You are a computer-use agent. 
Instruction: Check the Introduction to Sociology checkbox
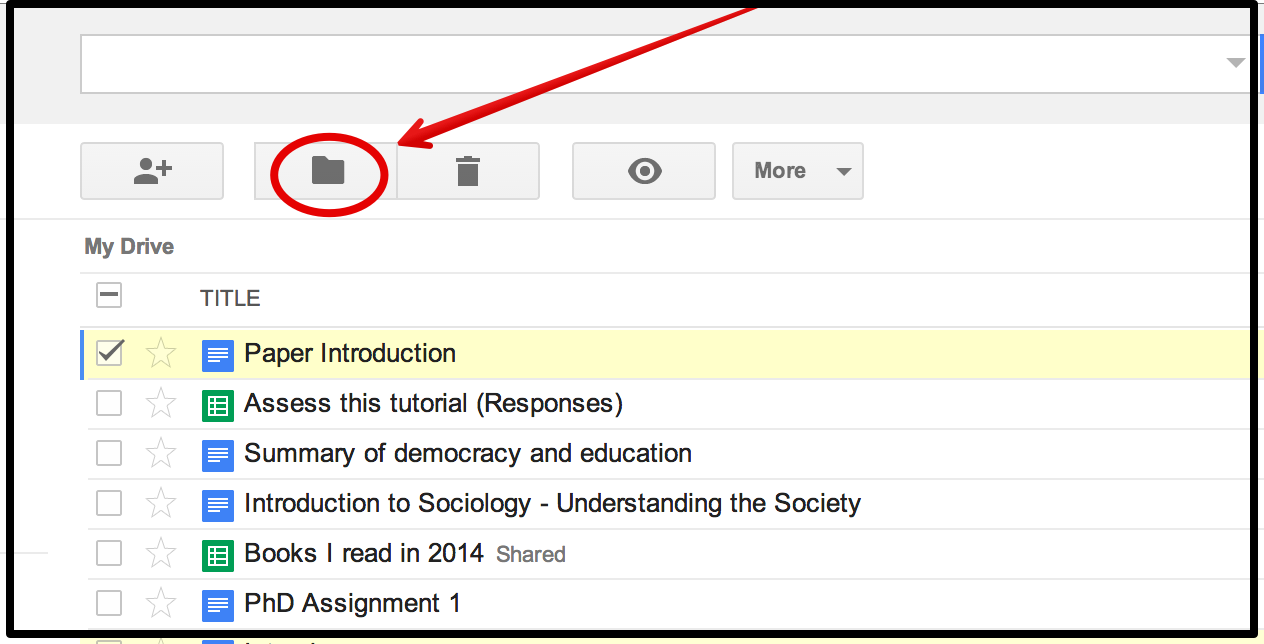click(109, 503)
